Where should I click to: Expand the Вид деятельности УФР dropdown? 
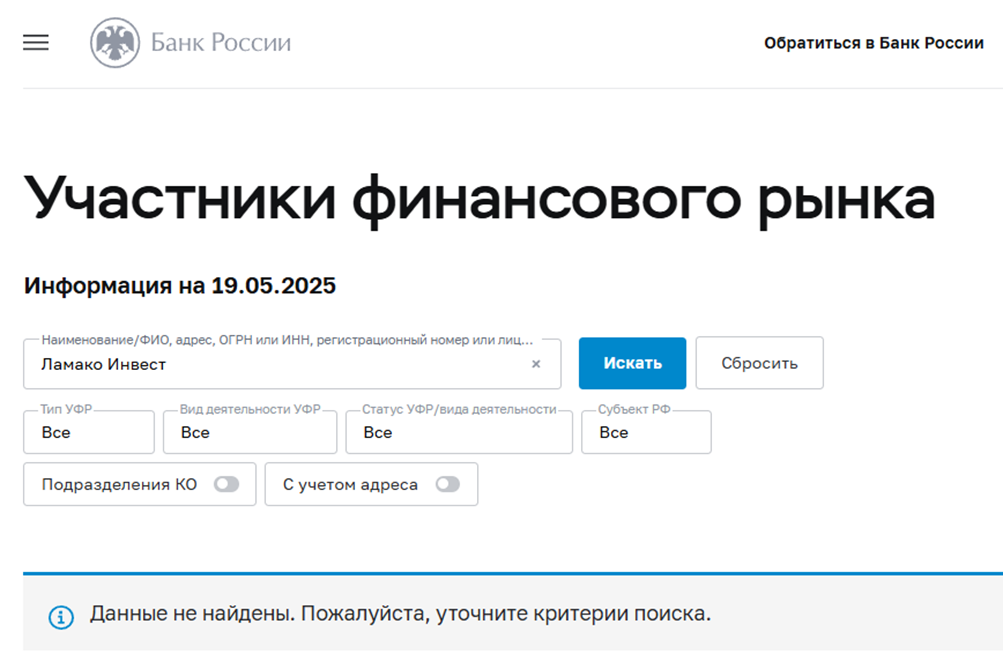[250, 432]
